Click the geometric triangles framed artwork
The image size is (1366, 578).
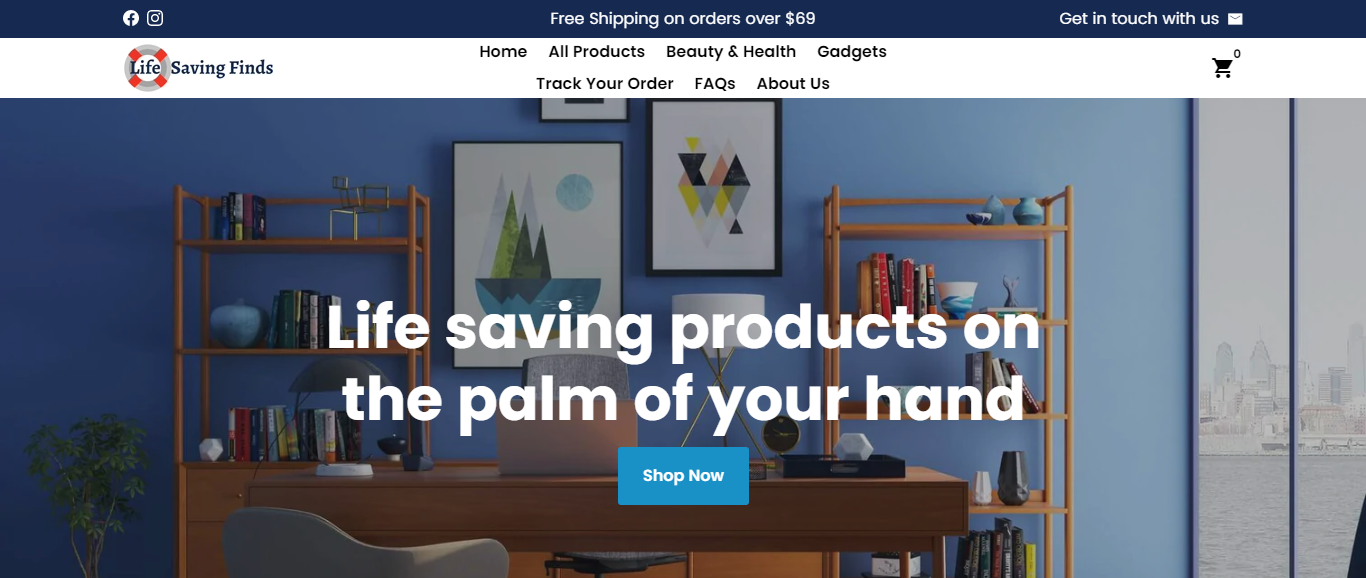[715, 188]
